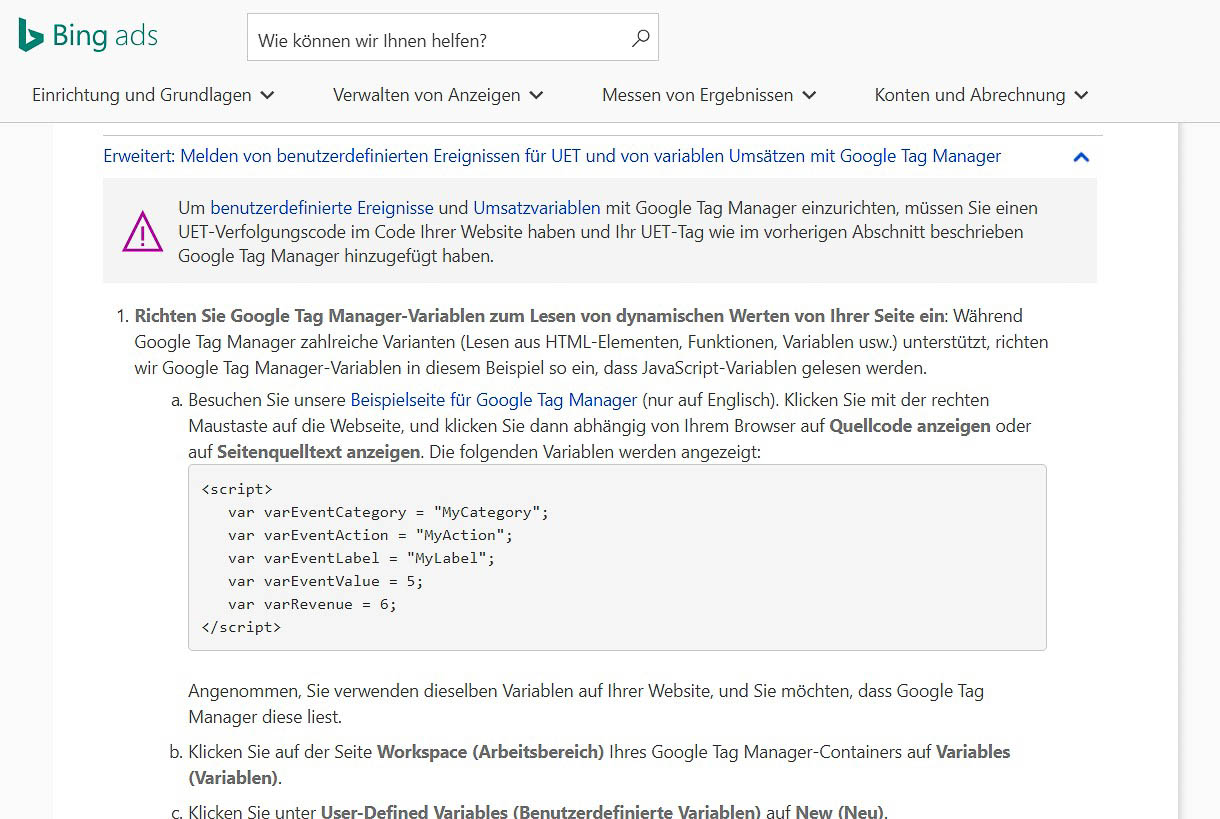Click the bold text 'Seitenquelltext anzeigen'
Screen dimensions: 1220x819
coord(318,452)
